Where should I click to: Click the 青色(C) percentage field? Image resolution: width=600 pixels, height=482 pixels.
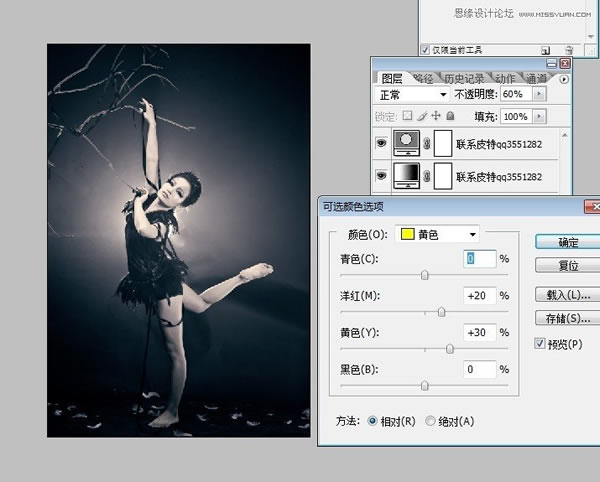click(x=479, y=259)
